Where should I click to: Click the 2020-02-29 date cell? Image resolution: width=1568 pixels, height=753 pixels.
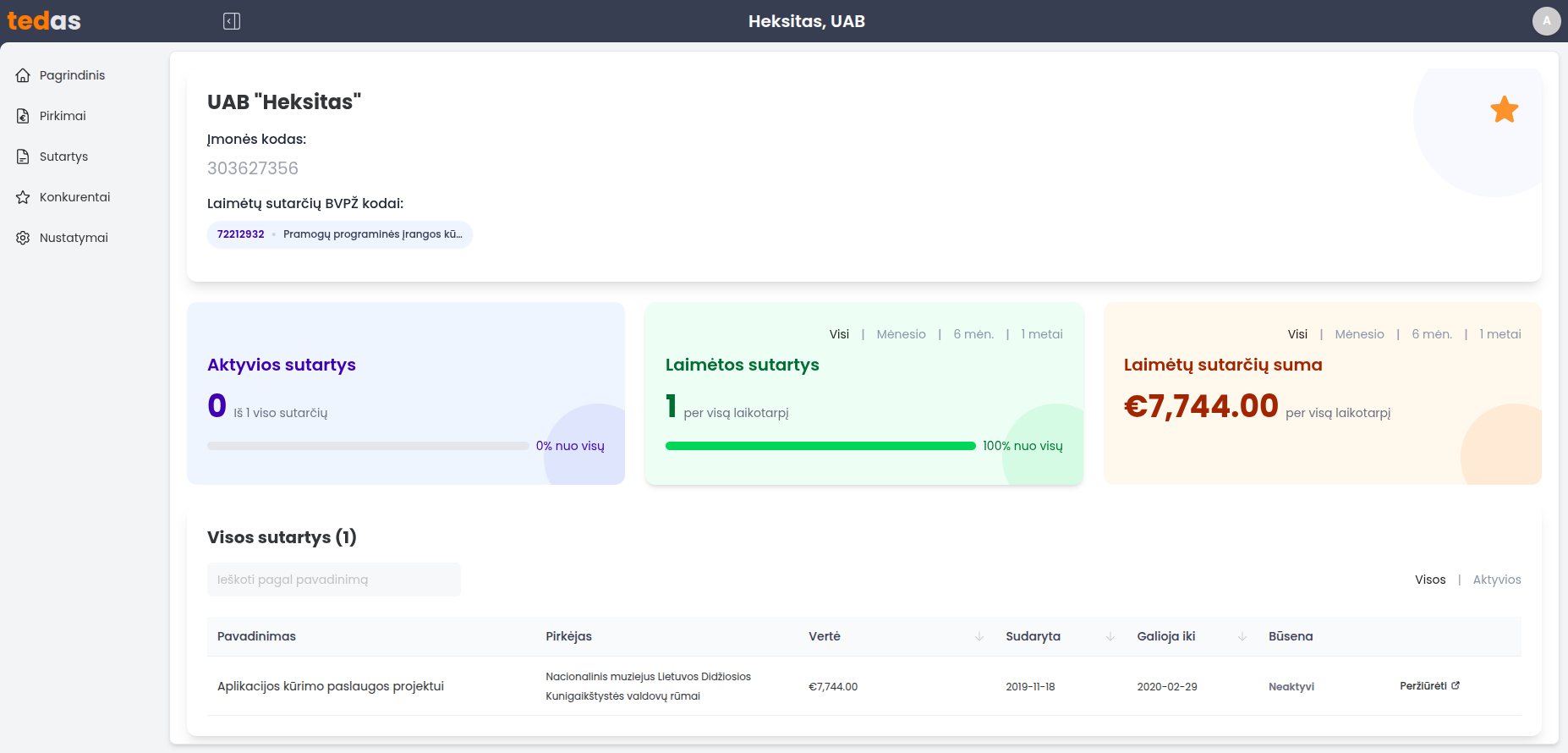1167,687
